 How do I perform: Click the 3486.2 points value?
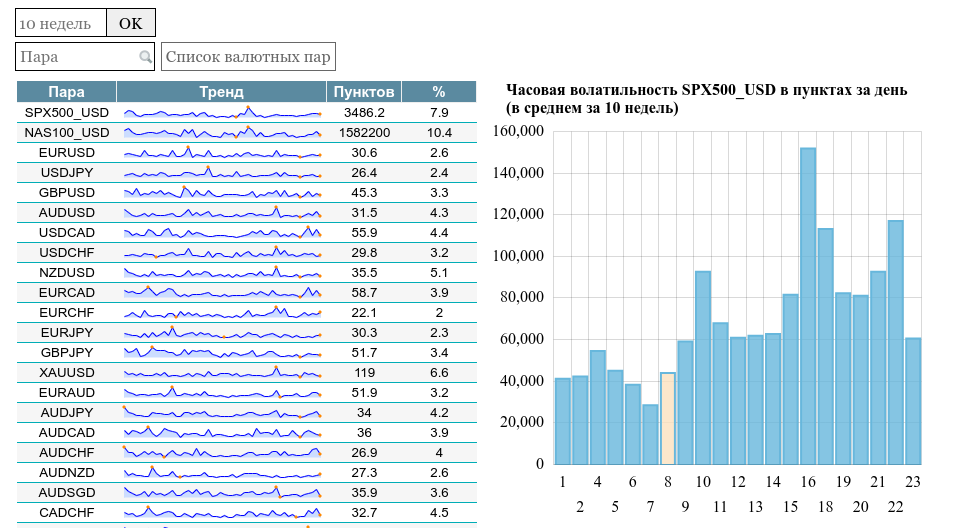coord(364,112)
